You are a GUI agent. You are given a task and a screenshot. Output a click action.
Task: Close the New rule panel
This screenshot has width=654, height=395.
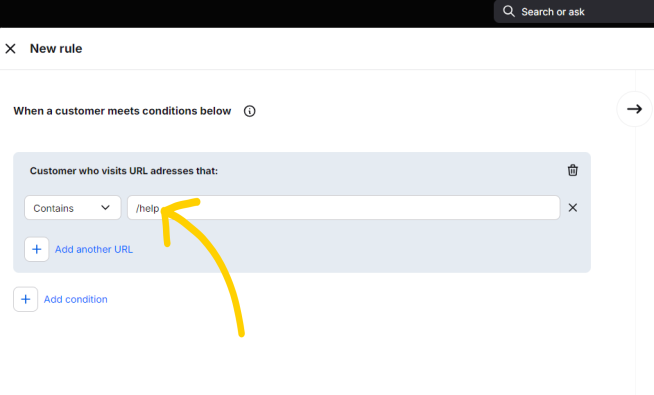(10, 49)
